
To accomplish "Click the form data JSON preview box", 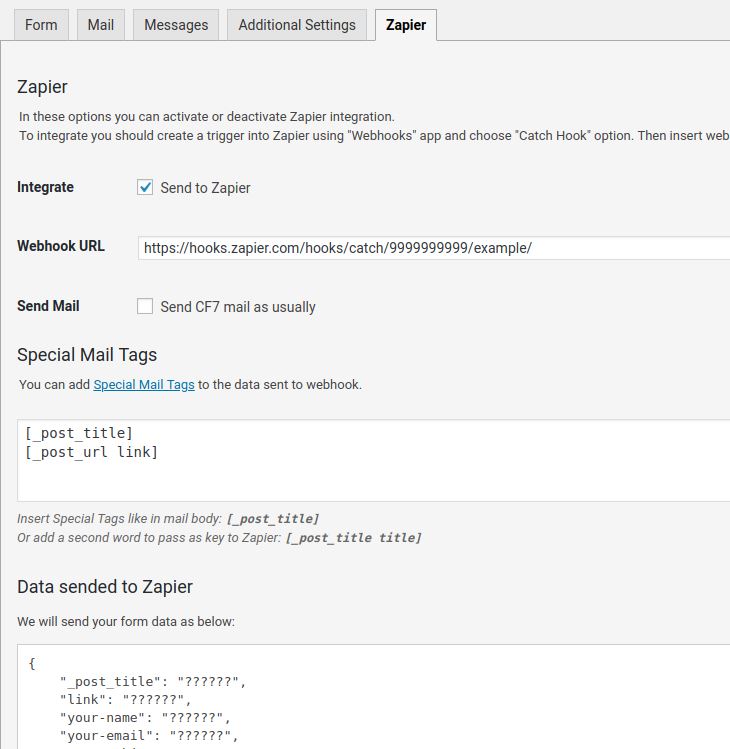I will (x=374, y=696).
